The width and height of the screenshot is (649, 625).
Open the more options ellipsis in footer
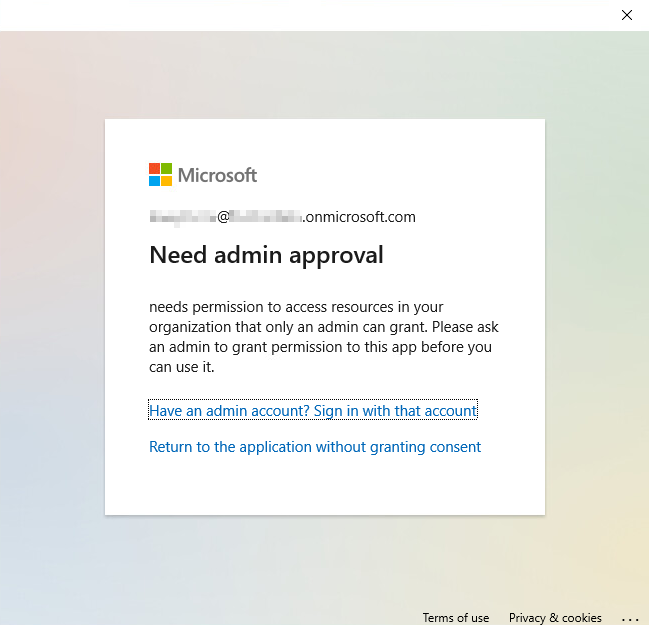629,618
